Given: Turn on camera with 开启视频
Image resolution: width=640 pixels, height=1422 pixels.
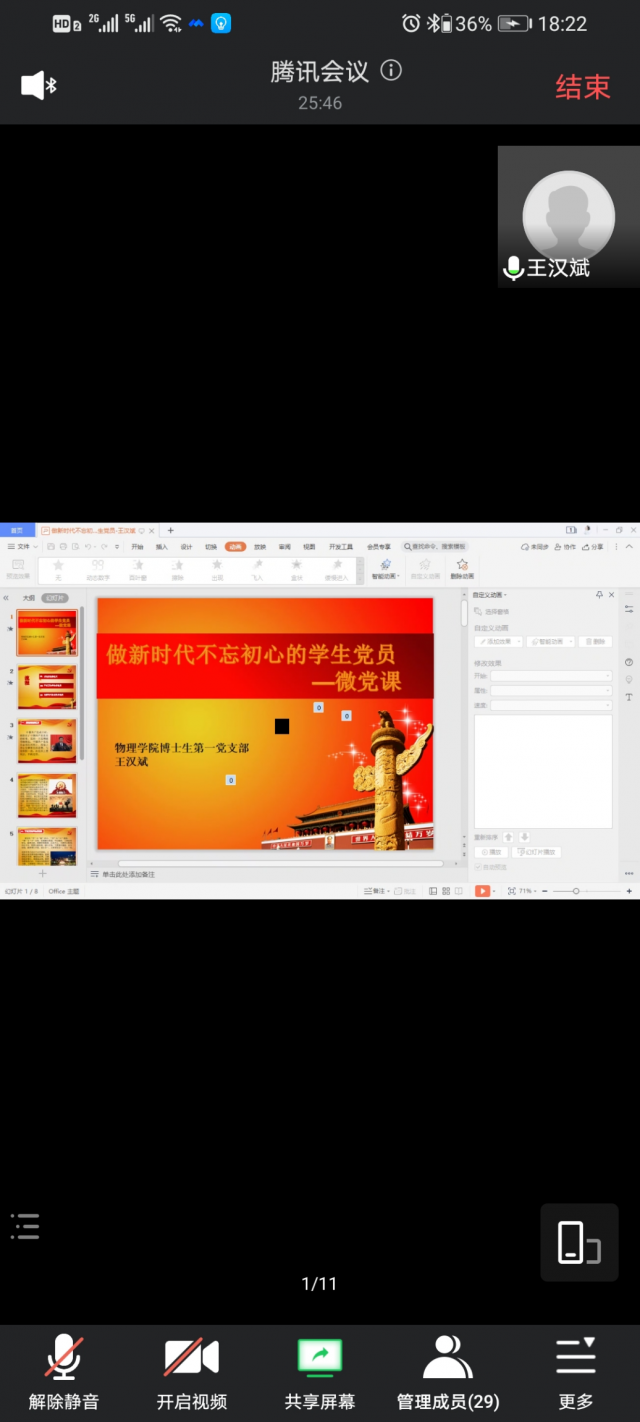Looking at the screenshot, I should 191,1372.
